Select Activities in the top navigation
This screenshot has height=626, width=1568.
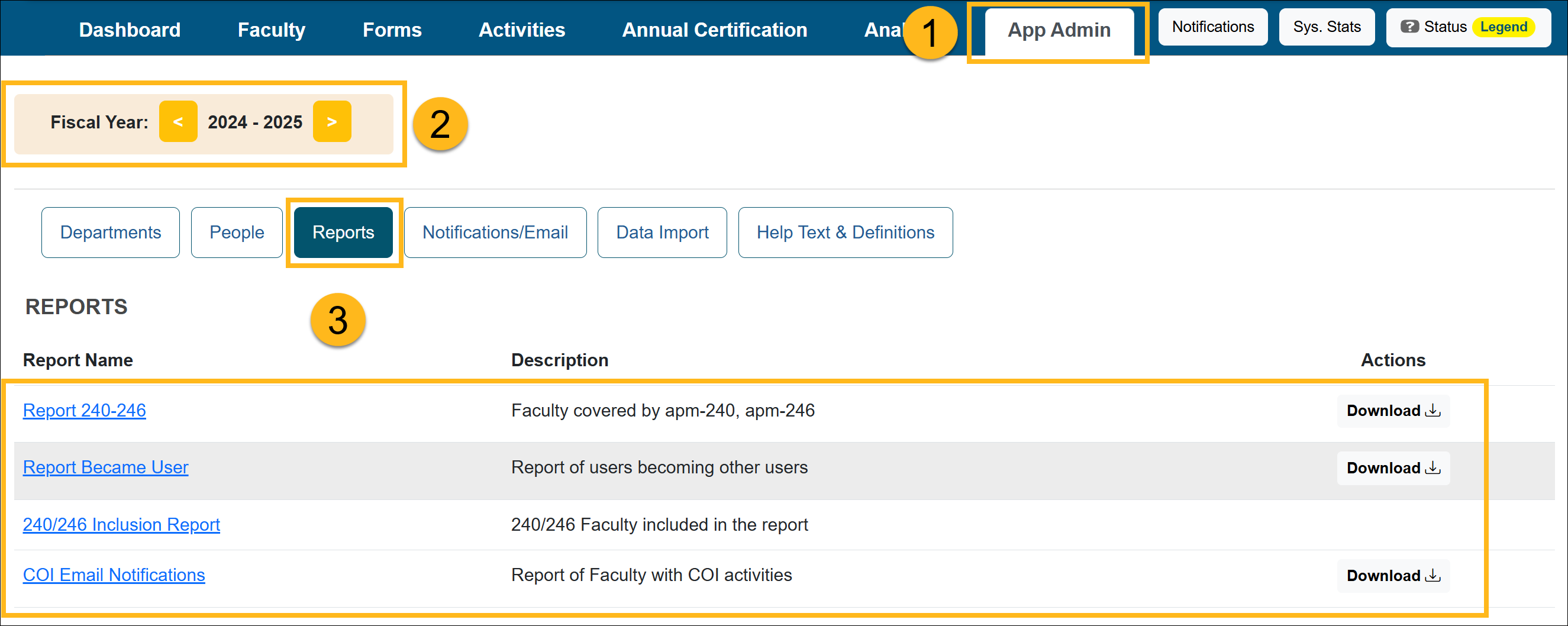[x=522, y=30]
